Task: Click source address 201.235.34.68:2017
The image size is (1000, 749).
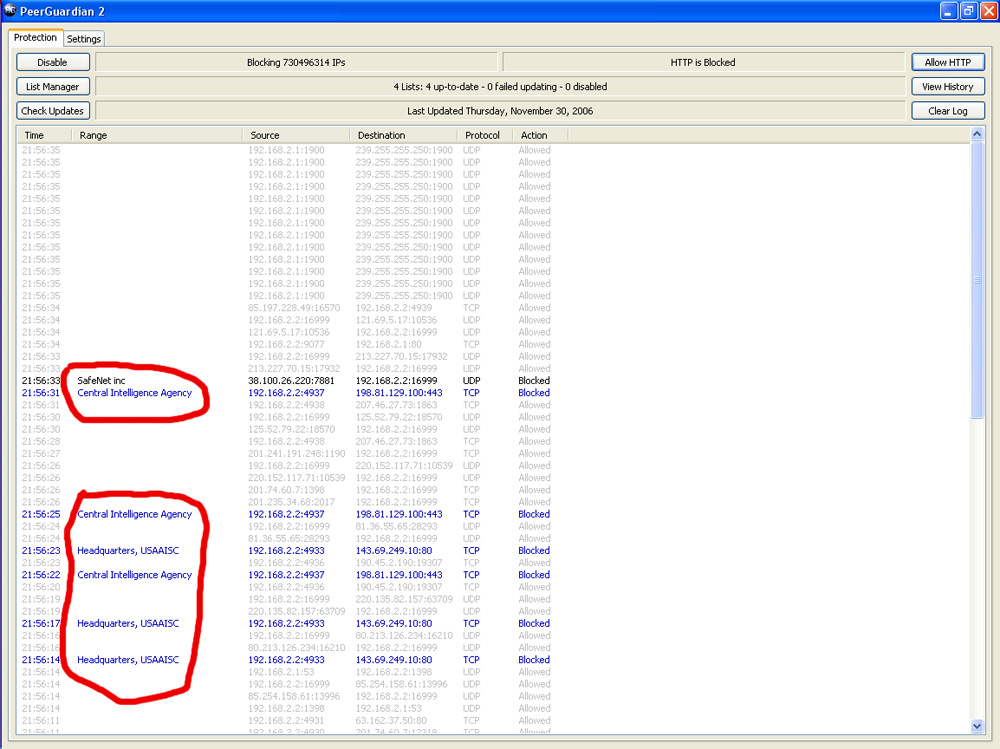Action: 291,502
